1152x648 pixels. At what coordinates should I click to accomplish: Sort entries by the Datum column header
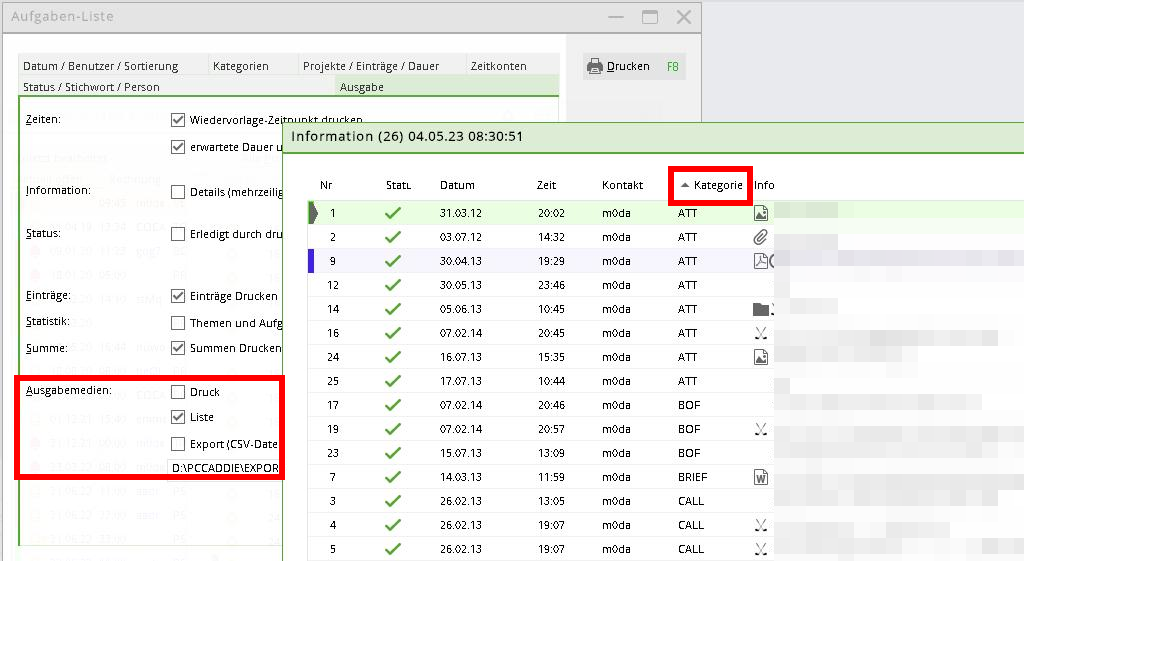click(x=457, y=185)
